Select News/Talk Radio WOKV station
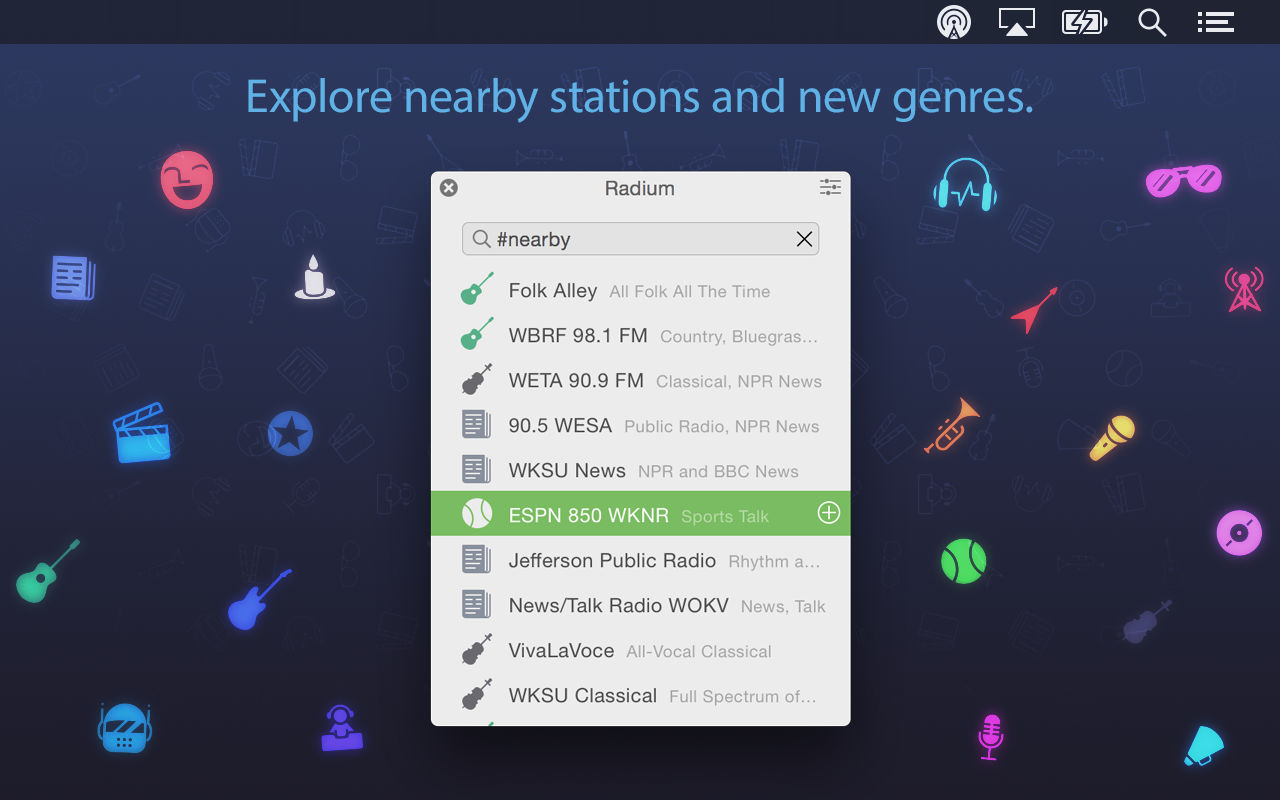The image size is (1280, 800). click(x=640, y=606)
